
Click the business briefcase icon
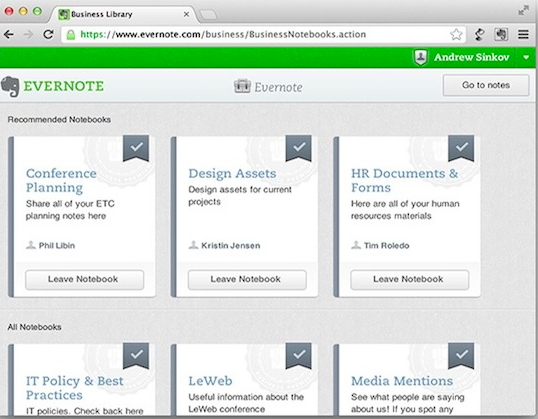(242, 86)
